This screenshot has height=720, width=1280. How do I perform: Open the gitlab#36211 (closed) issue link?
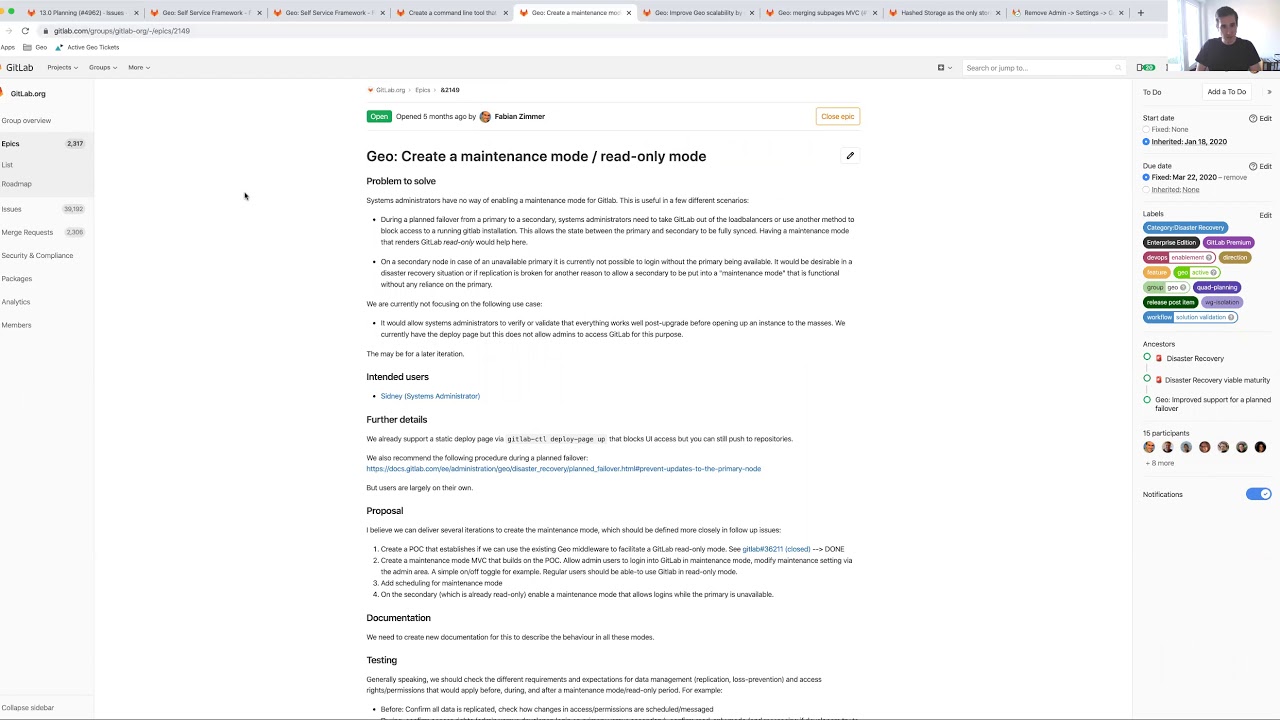[776, 549]
